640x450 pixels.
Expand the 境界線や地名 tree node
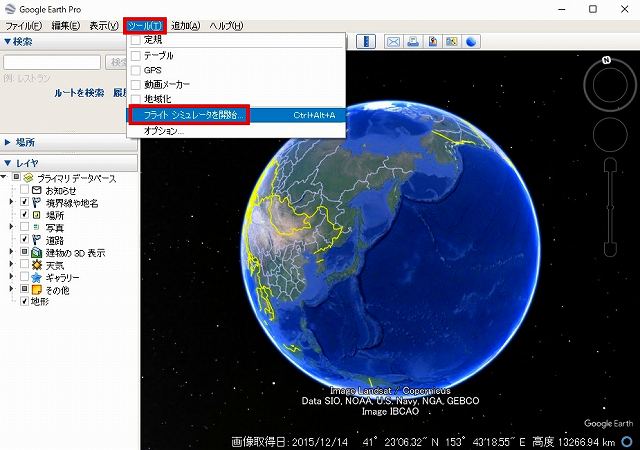coord(11,202)
